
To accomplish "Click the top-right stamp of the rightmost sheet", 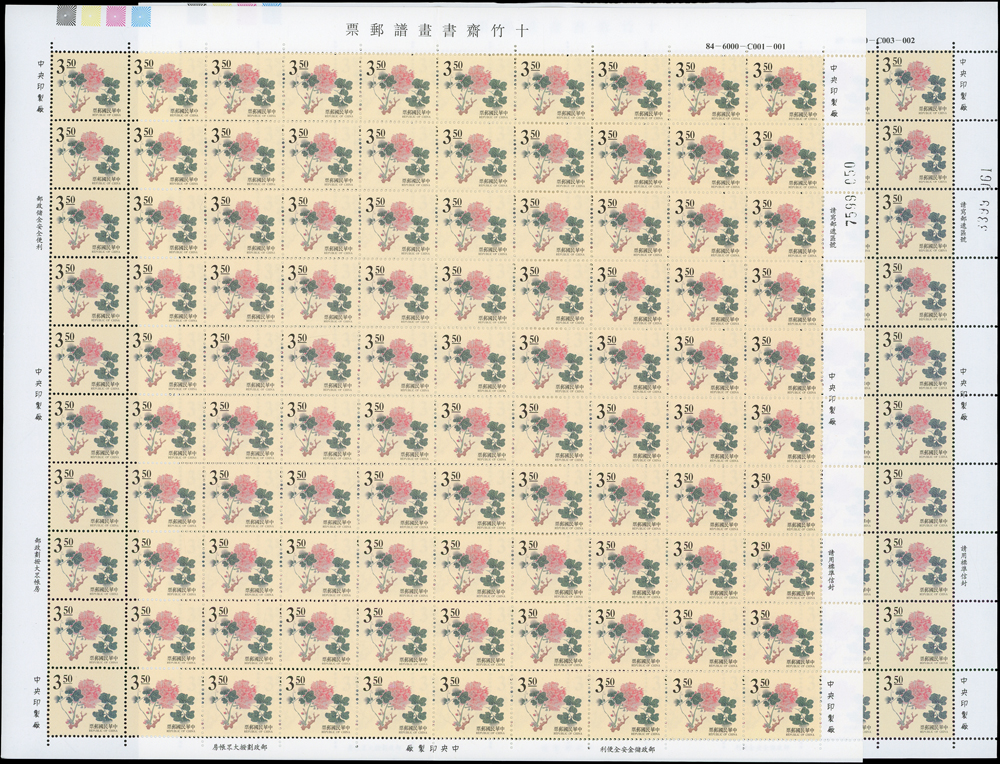I will pos(911,86).
